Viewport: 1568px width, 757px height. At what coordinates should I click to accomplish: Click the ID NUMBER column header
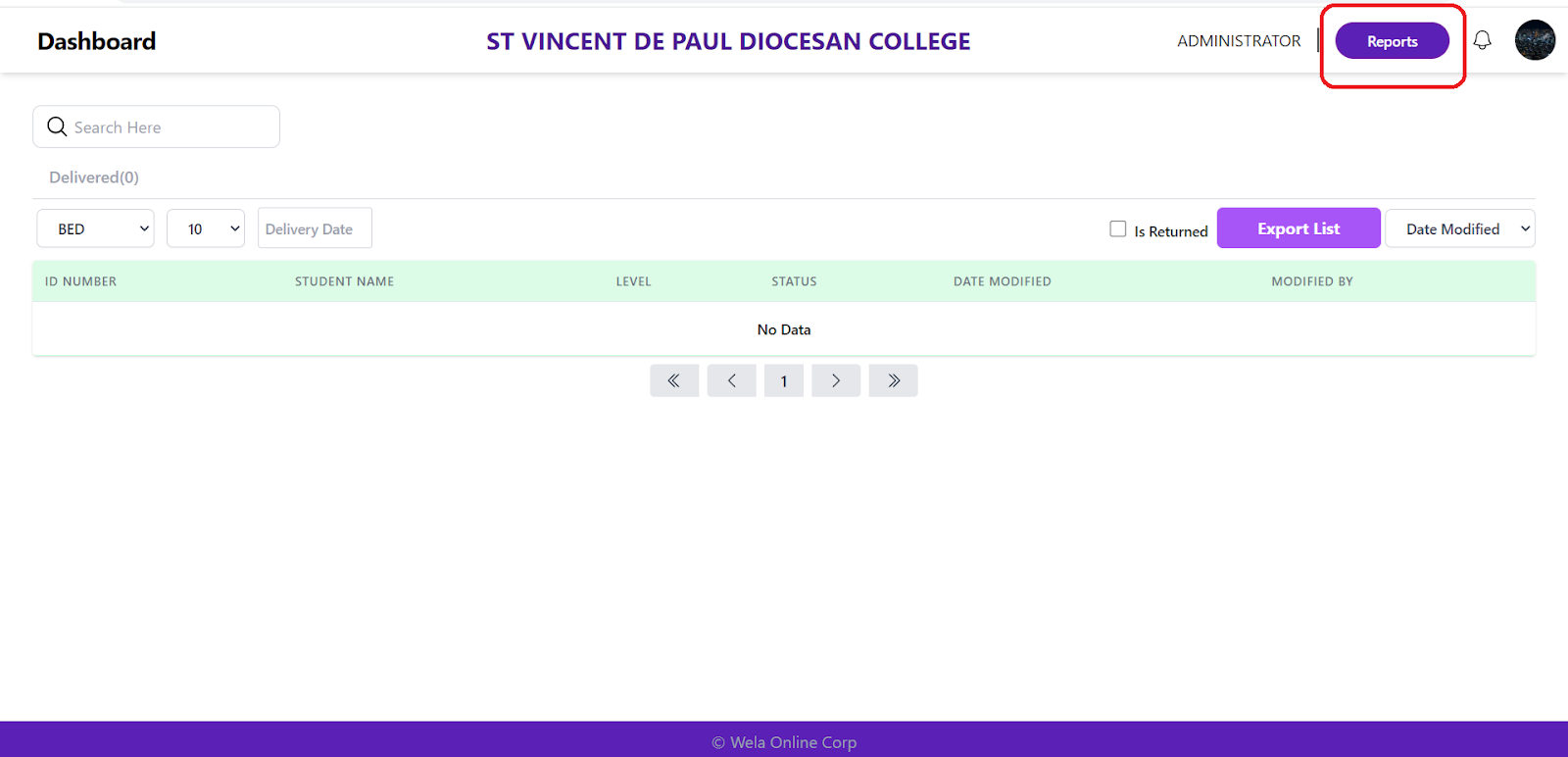pyautogui.click(x=80, y=281)
